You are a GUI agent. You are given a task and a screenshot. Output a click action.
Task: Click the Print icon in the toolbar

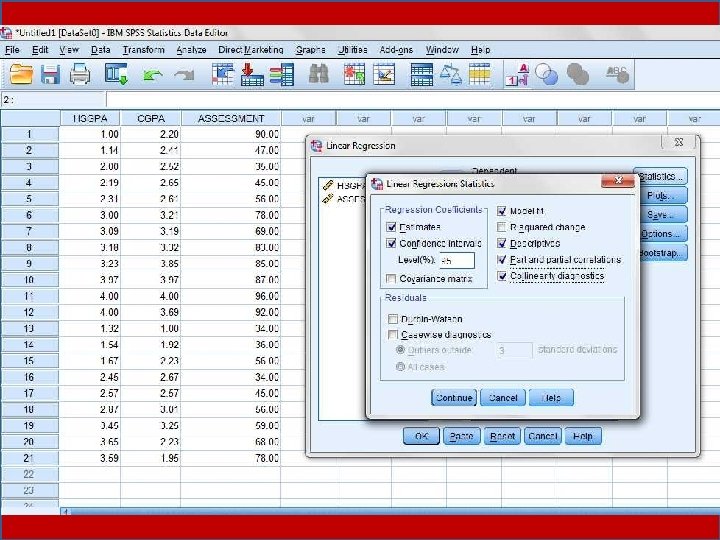click(x=80, y=74)
